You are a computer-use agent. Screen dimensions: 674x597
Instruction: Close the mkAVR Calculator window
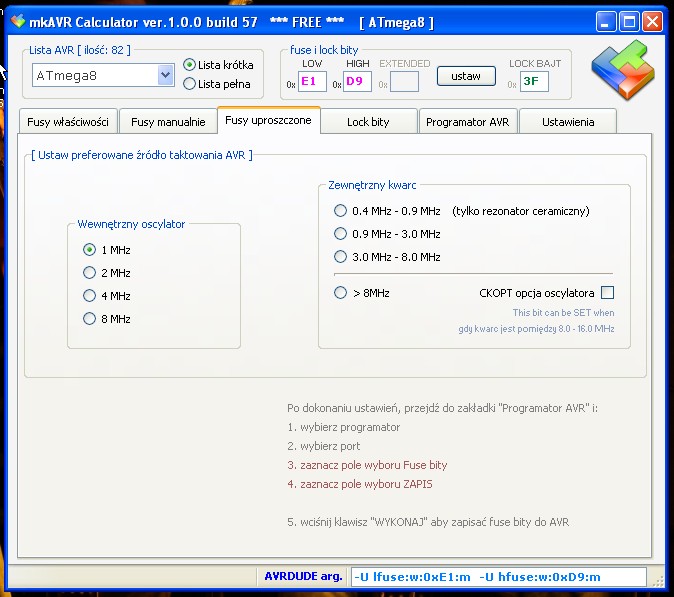click(x=653, y=21)
